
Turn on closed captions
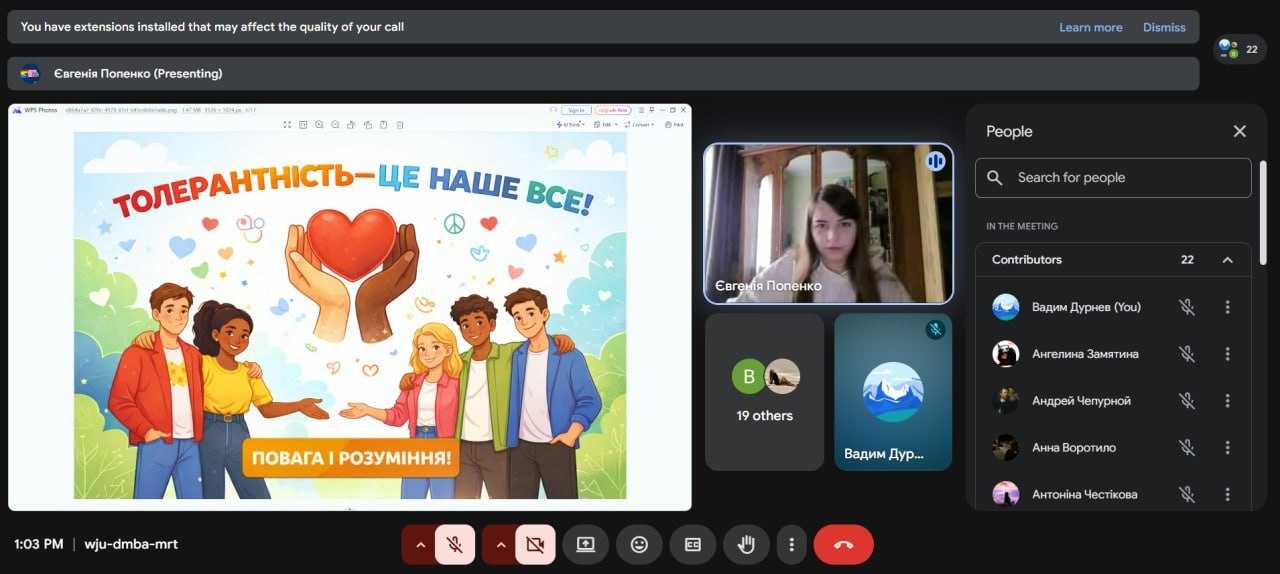692,545
